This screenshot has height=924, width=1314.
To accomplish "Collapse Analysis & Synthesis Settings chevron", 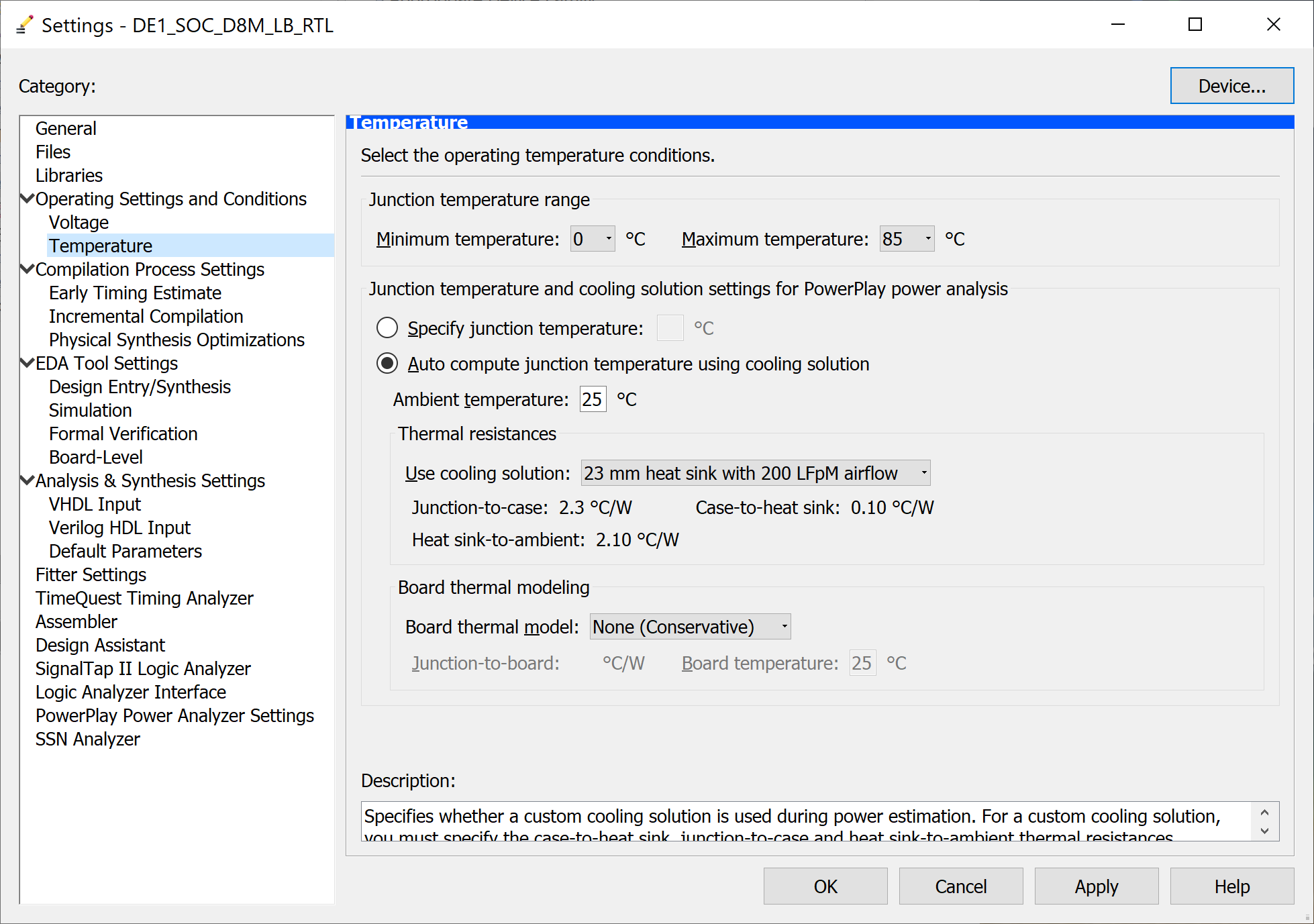I will pos(28,480).
